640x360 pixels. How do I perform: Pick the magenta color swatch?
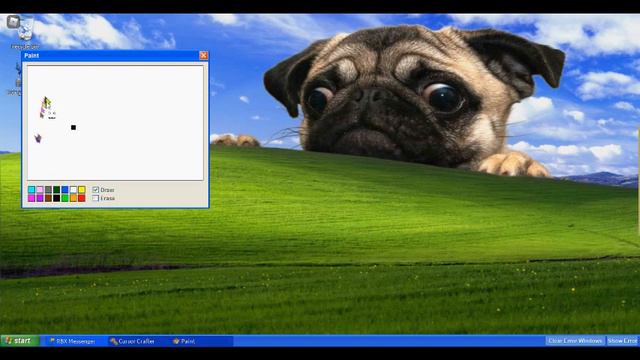click(31, 198)
